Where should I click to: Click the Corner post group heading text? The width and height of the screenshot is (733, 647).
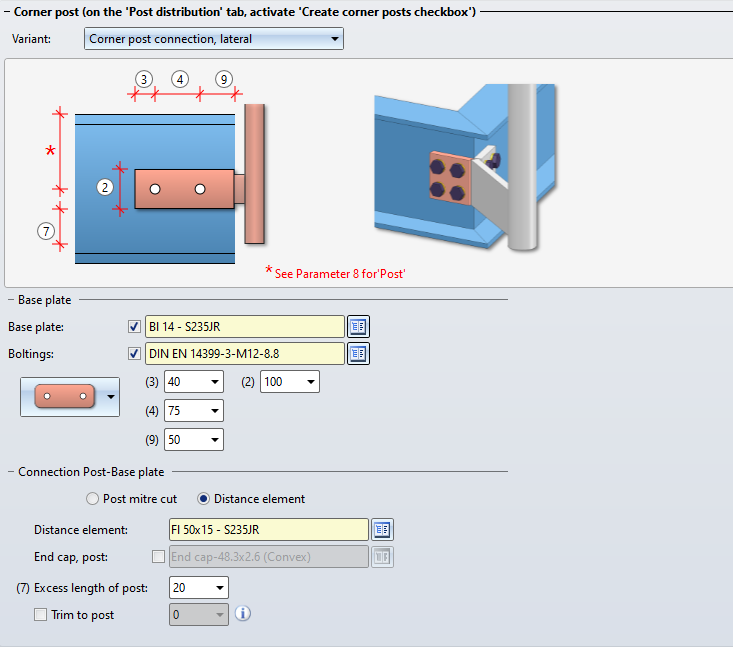244,12
